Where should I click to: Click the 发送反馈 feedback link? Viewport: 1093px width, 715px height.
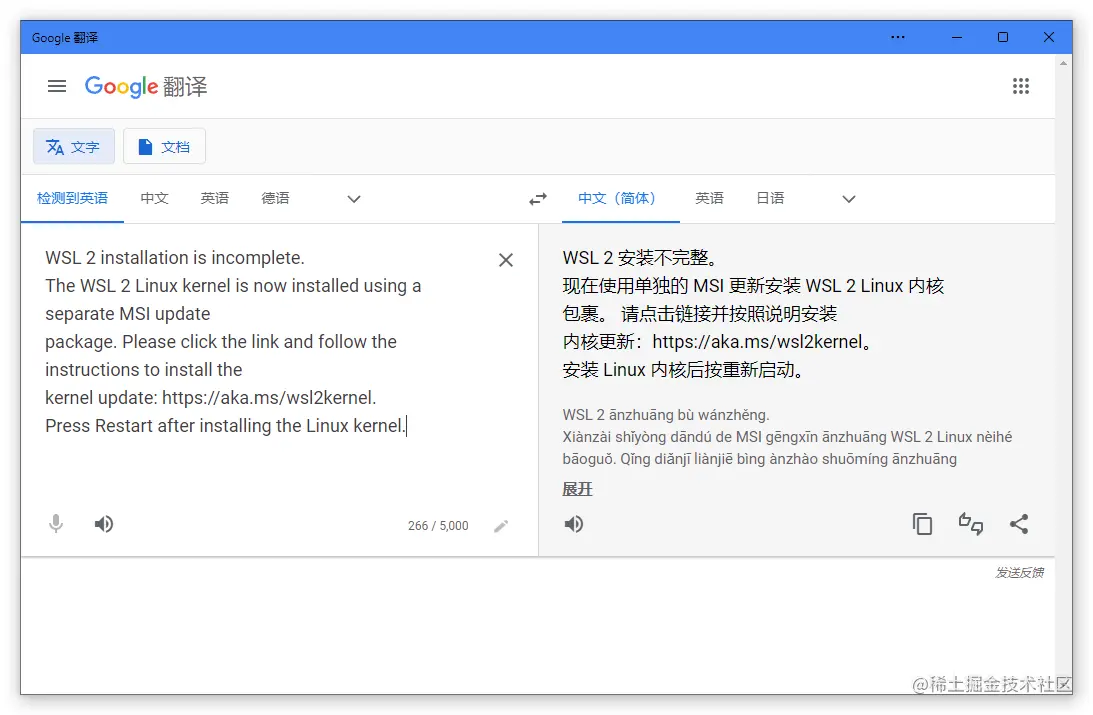pos(1019,573)
